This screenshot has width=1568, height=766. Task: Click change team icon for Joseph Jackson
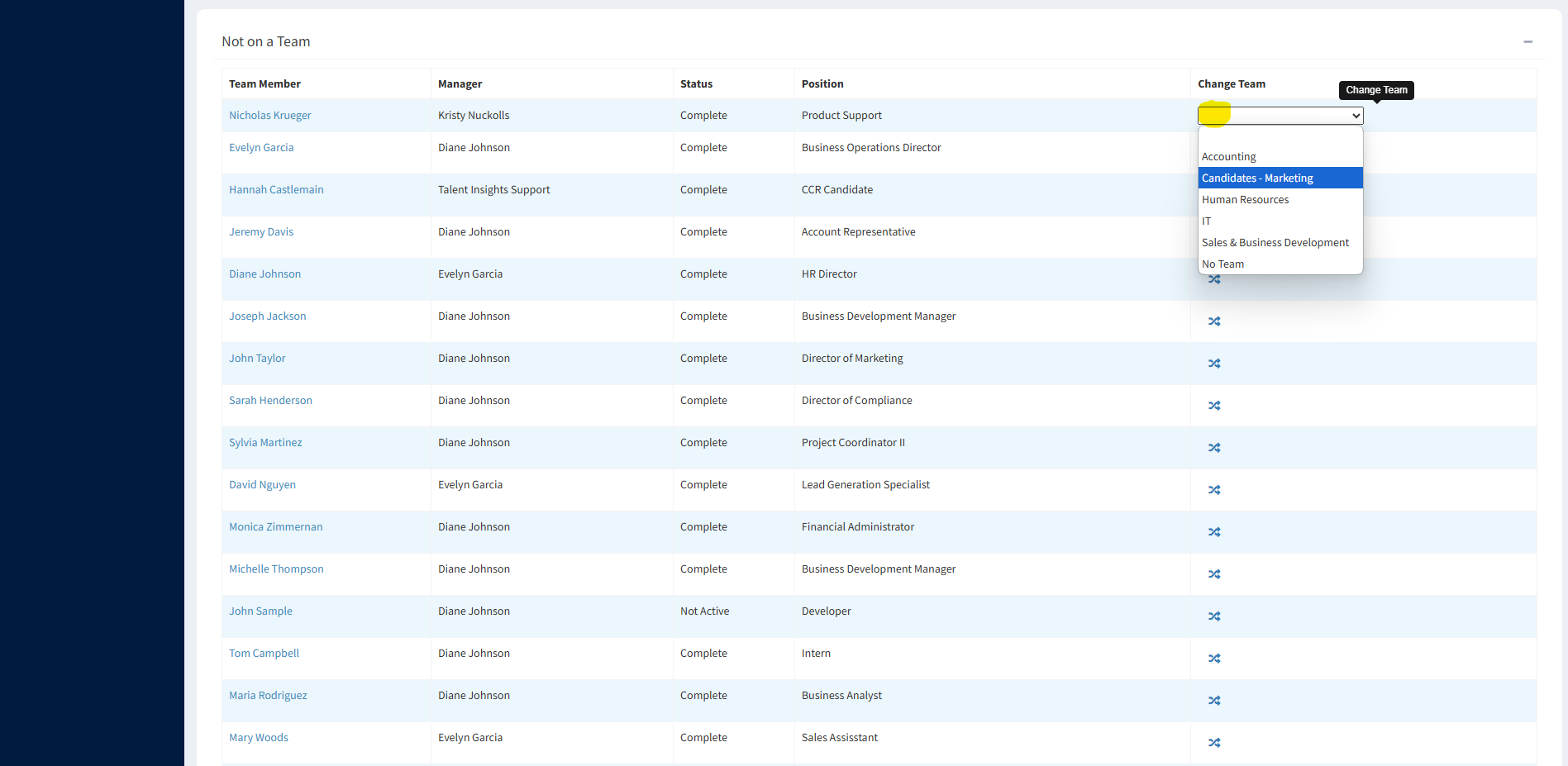tap(1213, 321)
